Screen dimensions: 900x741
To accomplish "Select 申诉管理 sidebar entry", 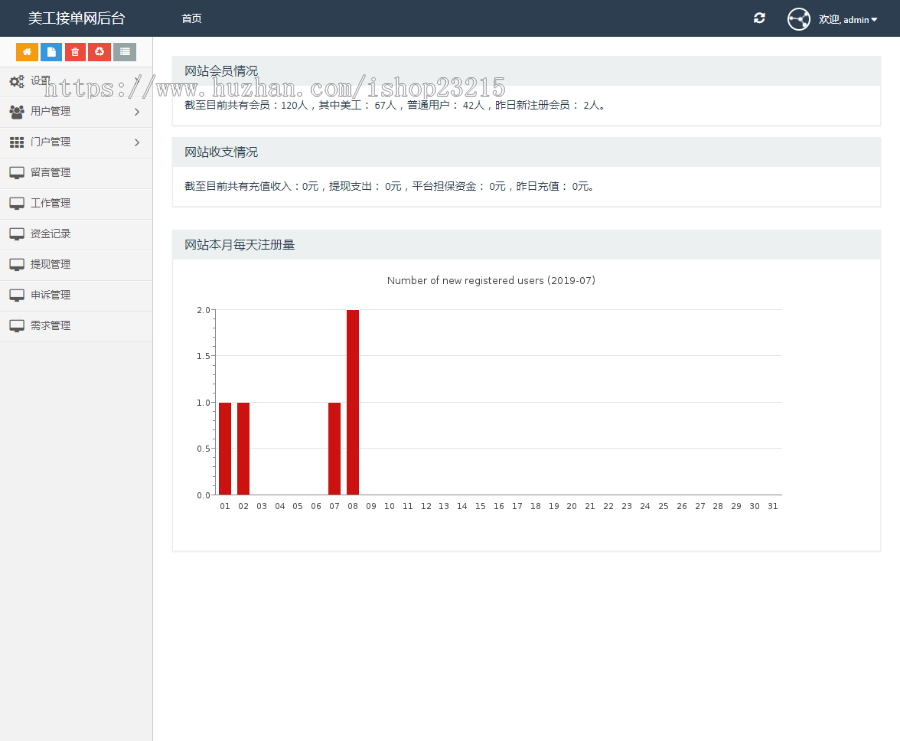I will (50, 295).
